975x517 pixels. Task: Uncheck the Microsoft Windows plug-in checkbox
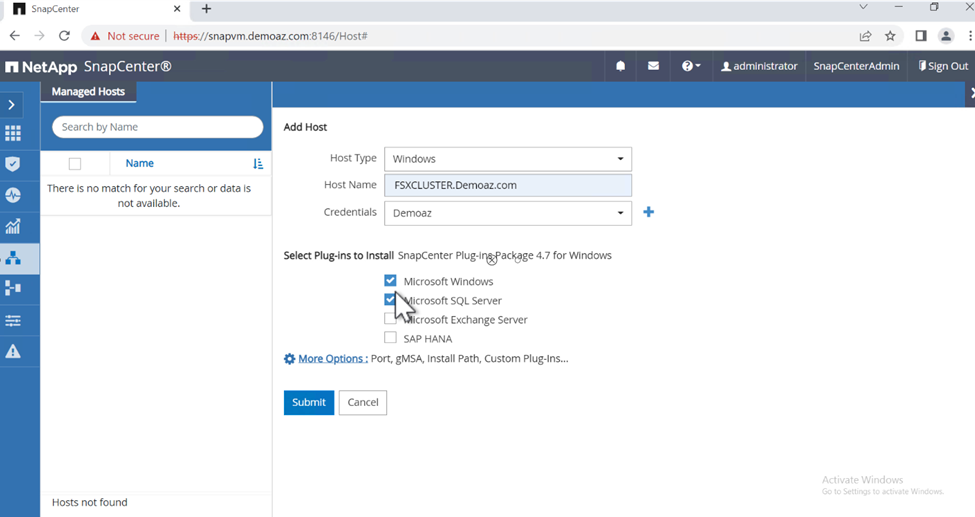tap(390, 281)
